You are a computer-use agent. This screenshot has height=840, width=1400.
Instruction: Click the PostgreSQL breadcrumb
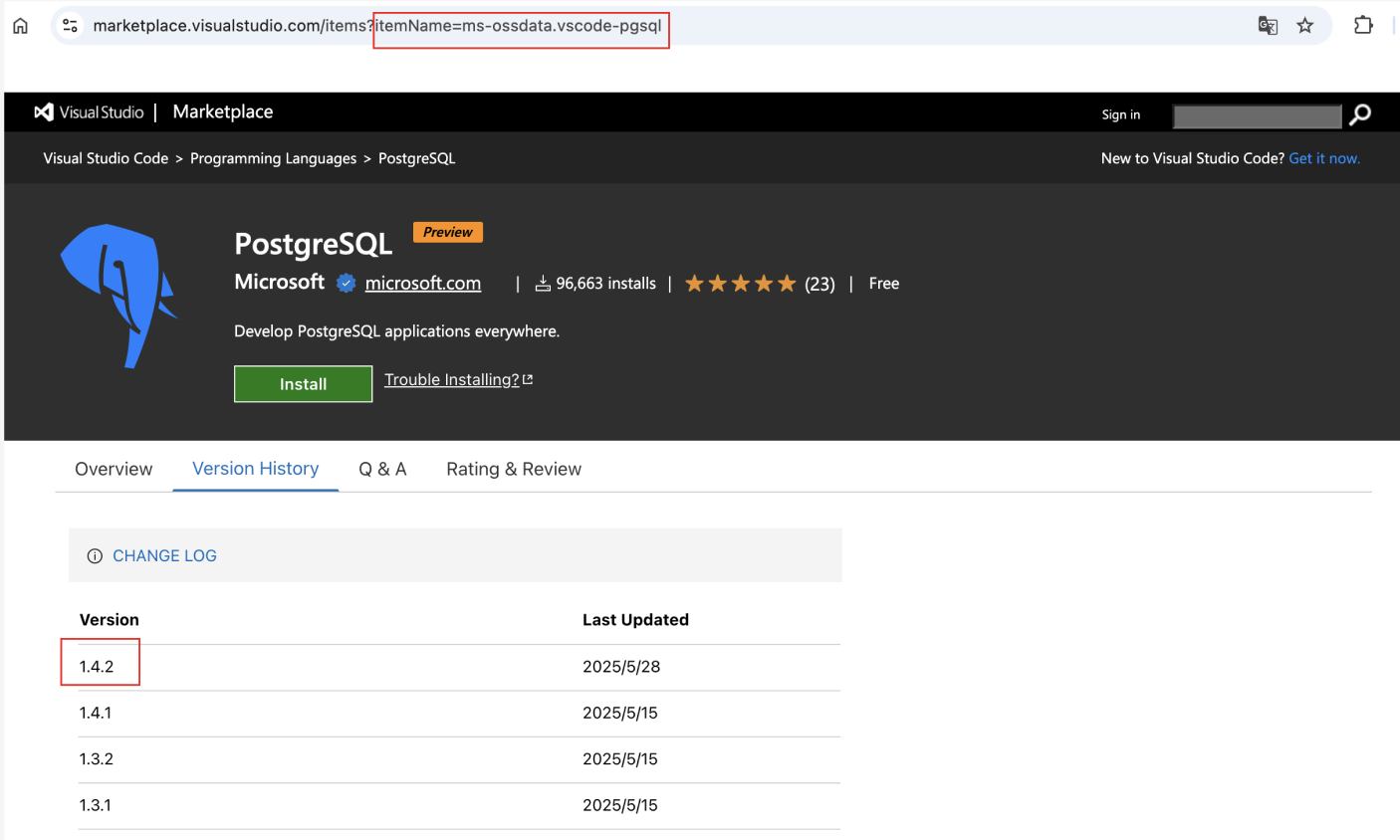[417, 158]
